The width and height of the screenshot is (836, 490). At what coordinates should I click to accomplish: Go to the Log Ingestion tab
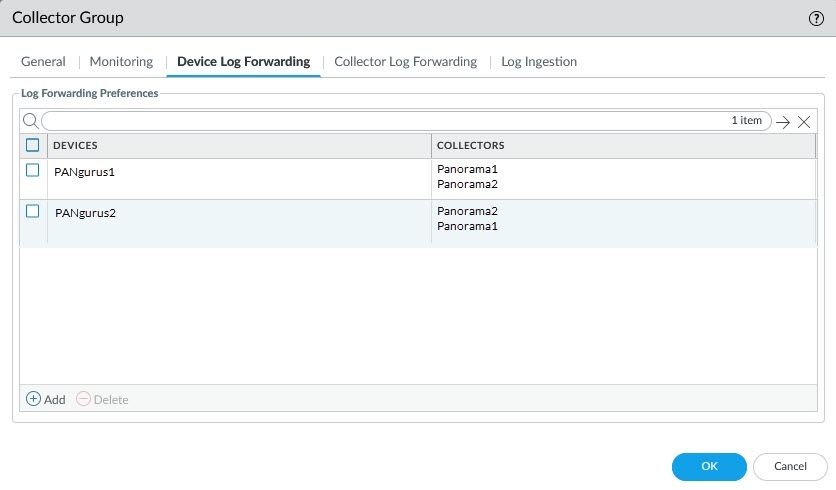[x=538, y=61]
